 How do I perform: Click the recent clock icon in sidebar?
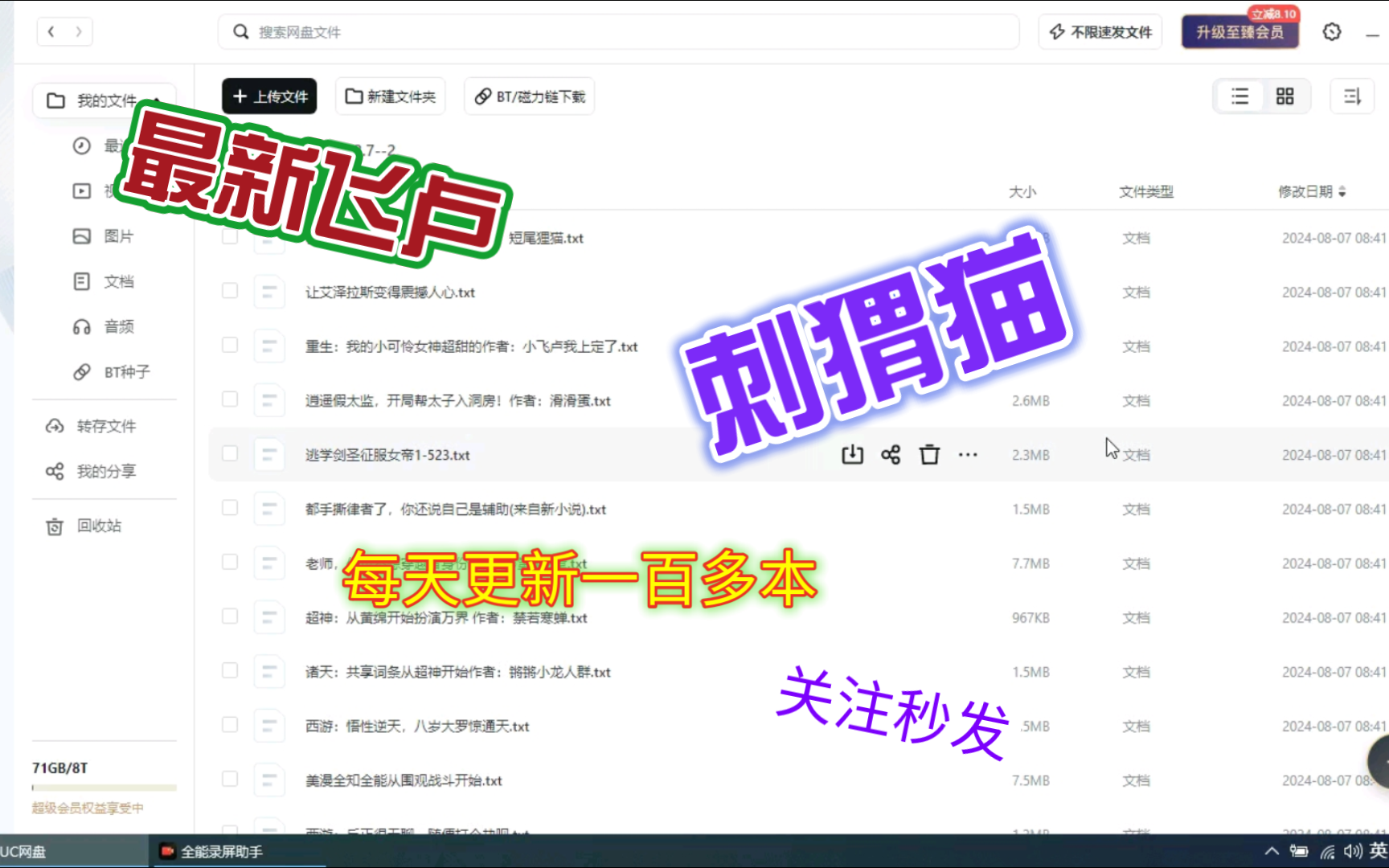(x=82, y=145)
